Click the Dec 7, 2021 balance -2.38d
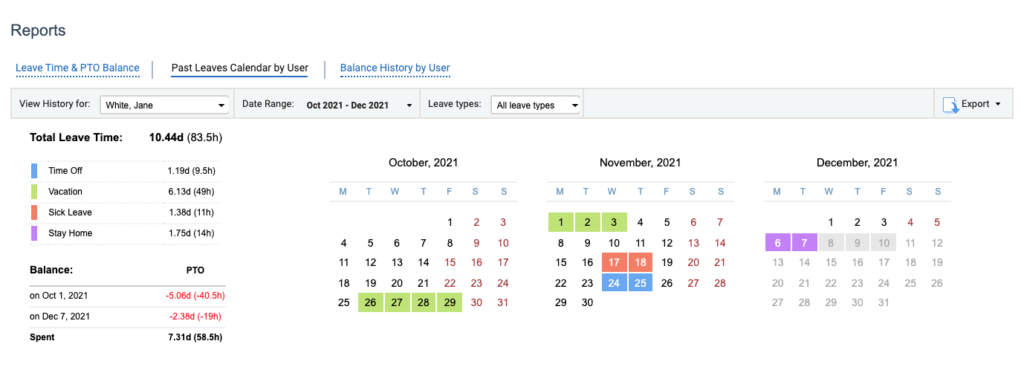This screenshot has width=1024, height=370. [195, 316]
